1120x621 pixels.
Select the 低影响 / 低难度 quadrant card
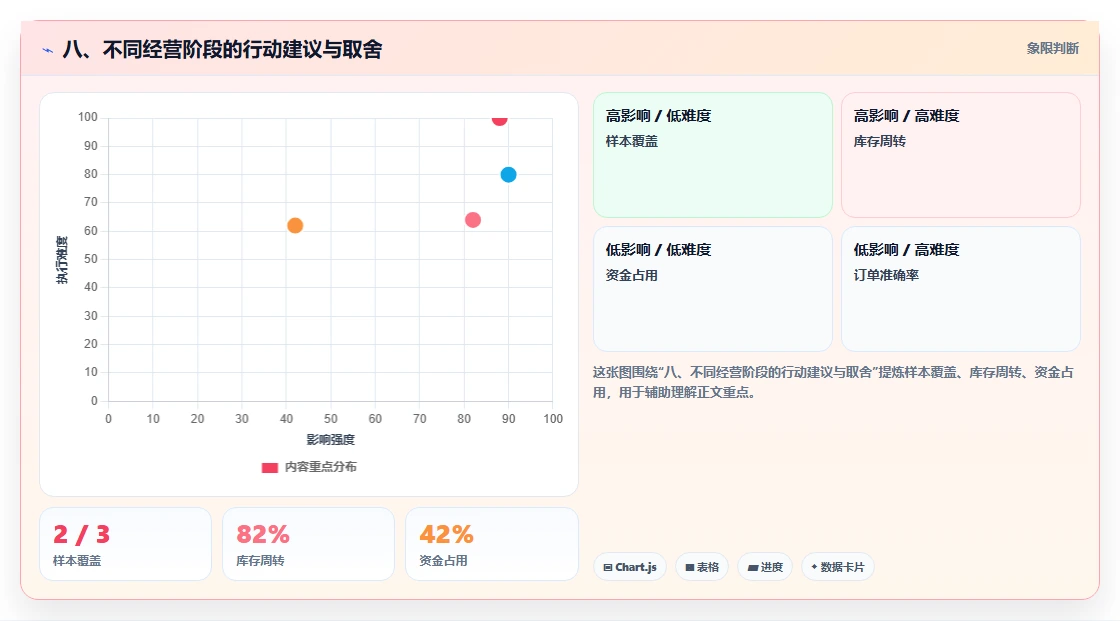pos(713,289)
